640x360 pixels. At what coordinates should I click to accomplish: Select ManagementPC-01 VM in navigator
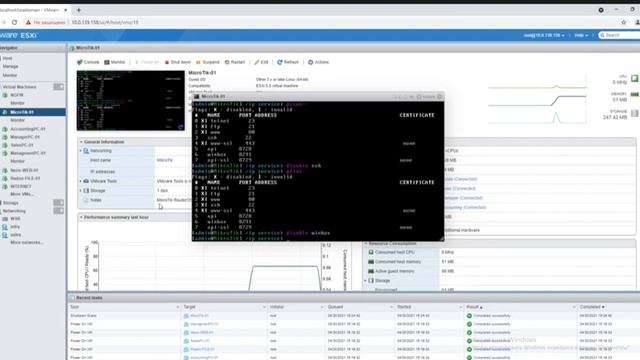28,153
